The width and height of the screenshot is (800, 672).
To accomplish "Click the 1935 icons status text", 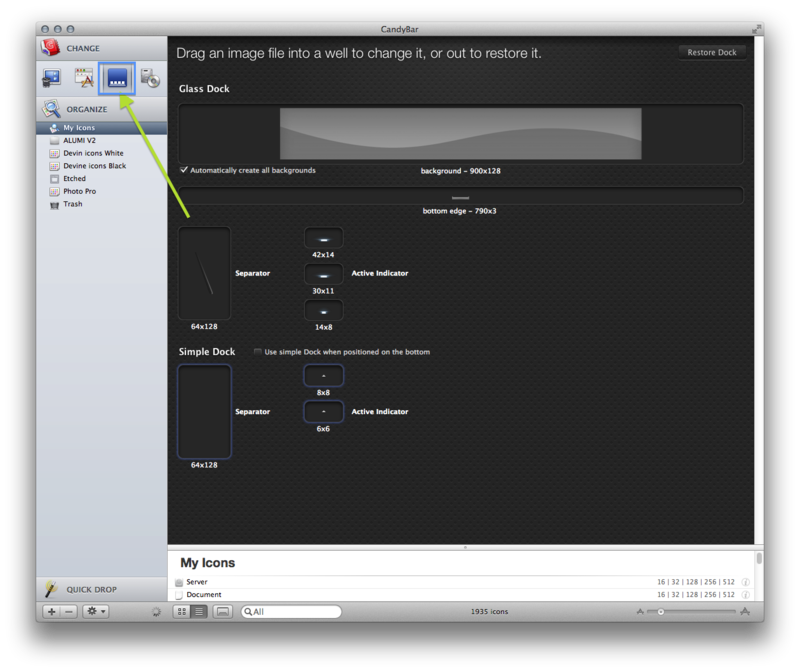I will click(x=489, y=611).
